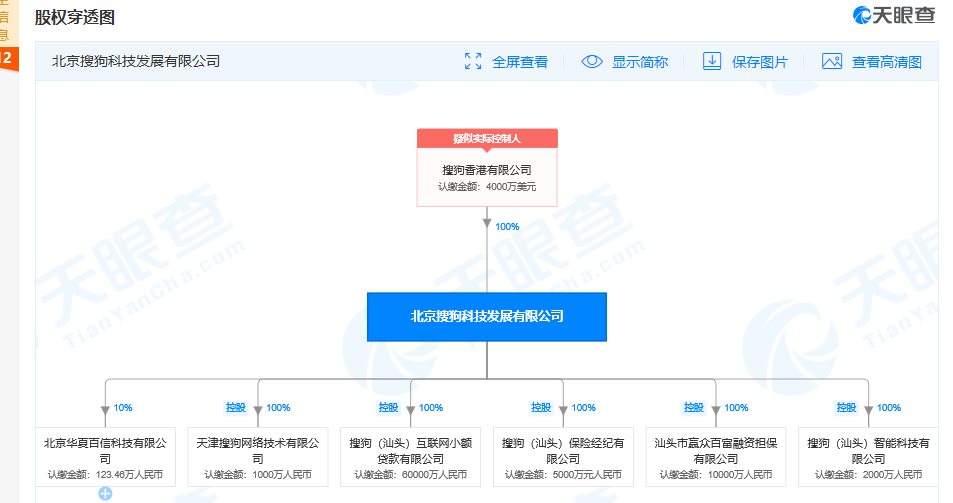The width and height of the screenshot is (953, 503).
Task: Open 汕头市赢众百富融资担保有限公司 node
Action: [x=715, y=457]
